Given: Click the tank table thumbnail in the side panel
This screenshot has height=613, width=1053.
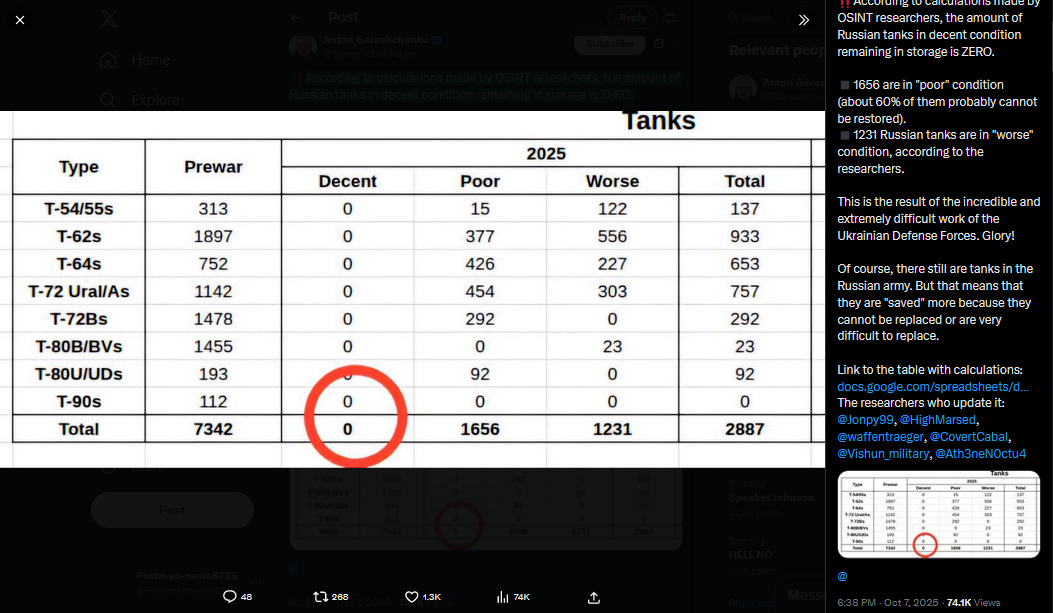Looking at the screenshot, I should 938,514.
